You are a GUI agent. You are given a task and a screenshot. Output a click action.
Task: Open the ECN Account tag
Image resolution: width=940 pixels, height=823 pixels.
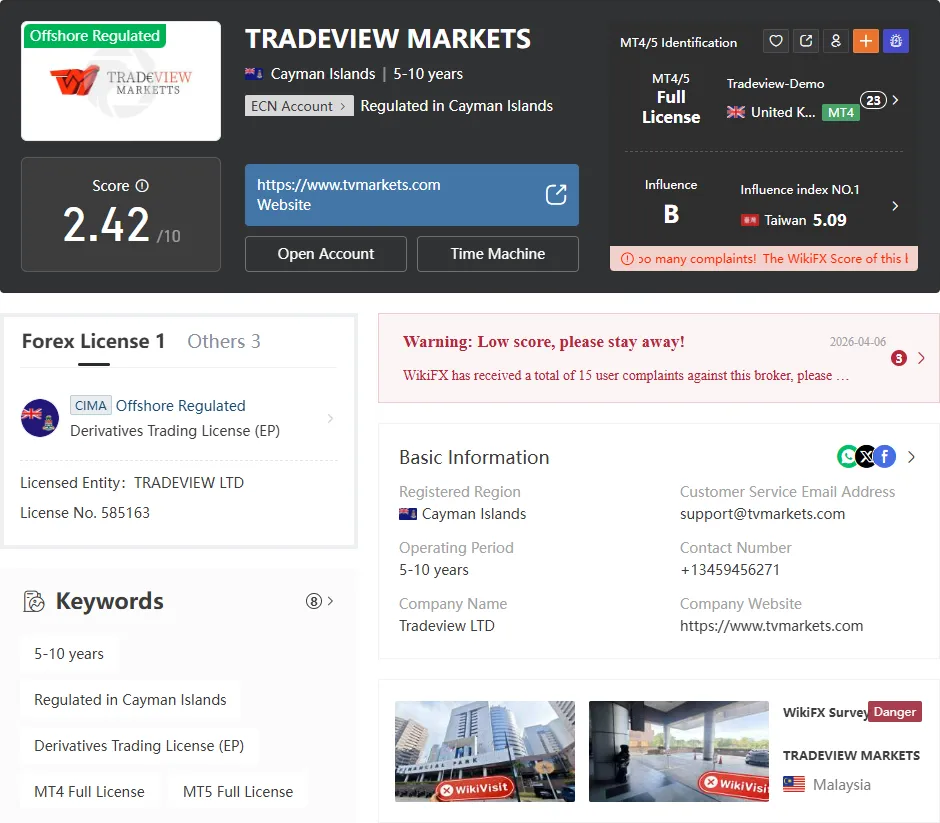299,106
